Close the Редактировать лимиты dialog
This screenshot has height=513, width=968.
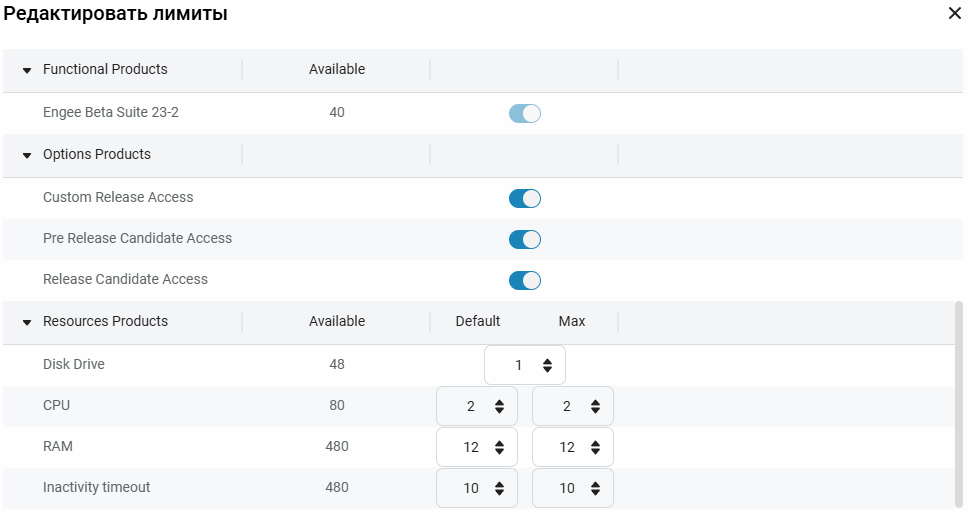tap(954, 13)
